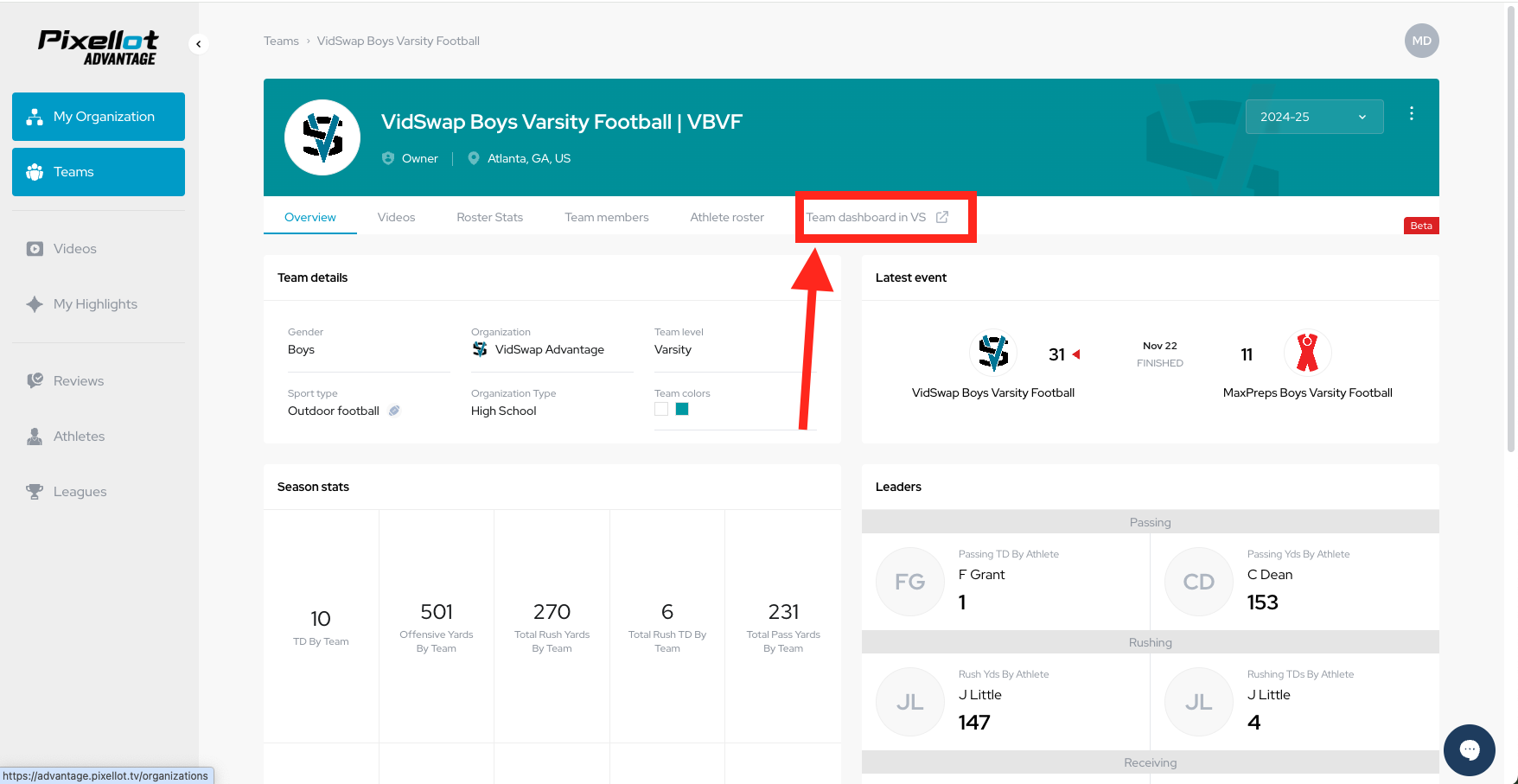Select the Overview tab

[x=310, y=217]
